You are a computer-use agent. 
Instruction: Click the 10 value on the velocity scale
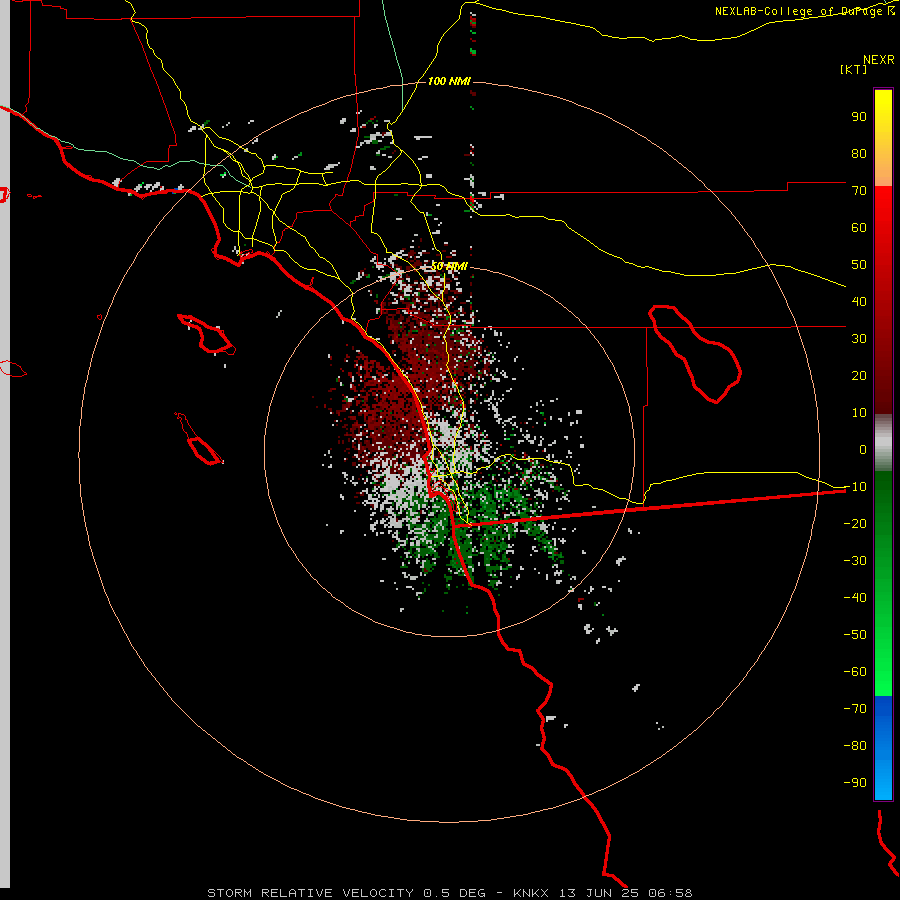tap(859, 413)
